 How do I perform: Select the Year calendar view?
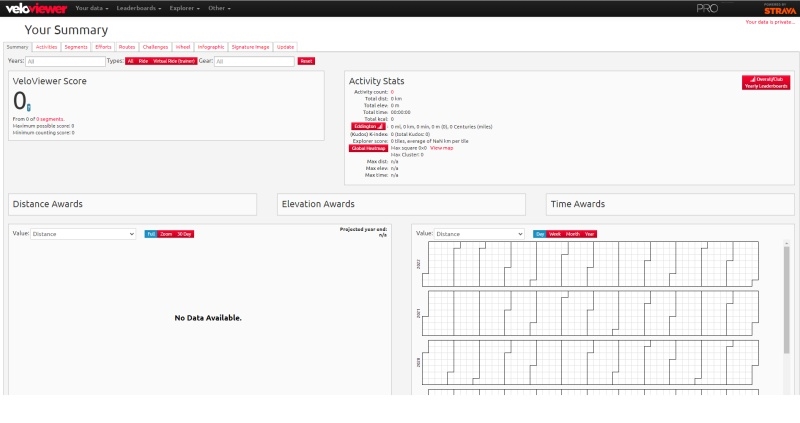589,234
